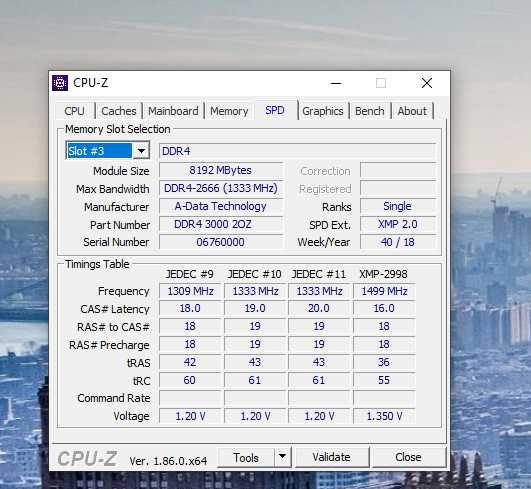Screen dimensions: 531x489
Task: Click the 18.0 CAS# Latency cell
Action: tap(190, 309)
